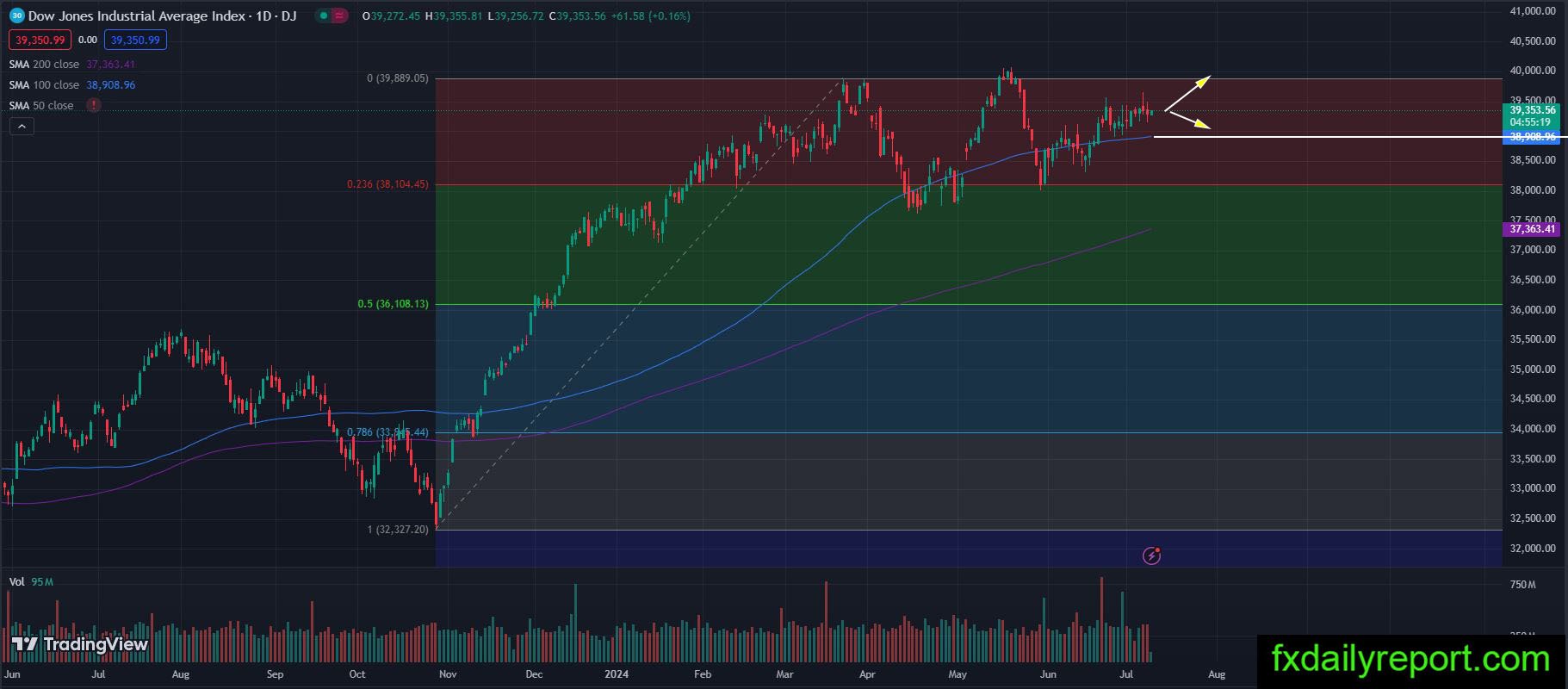Click the 0.00 spread value
Image resolution: width=1568 pixels, height=689 pixels.
(87, 40)
